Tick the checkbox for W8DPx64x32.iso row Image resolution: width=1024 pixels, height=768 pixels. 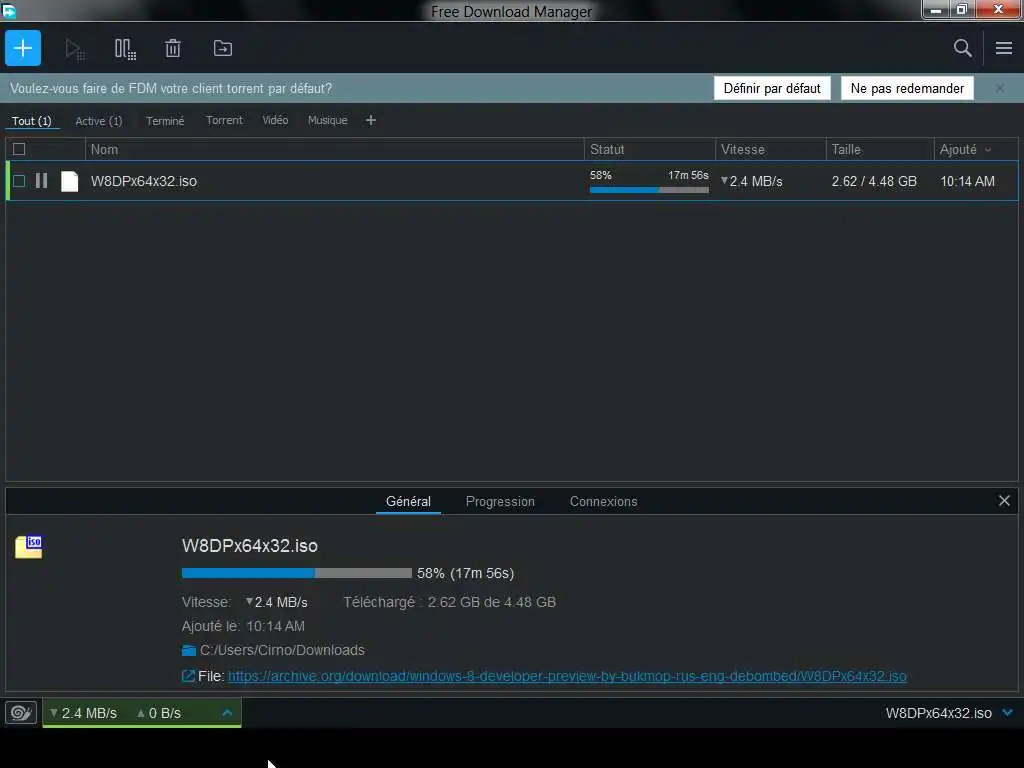click(x=19, y=181)
